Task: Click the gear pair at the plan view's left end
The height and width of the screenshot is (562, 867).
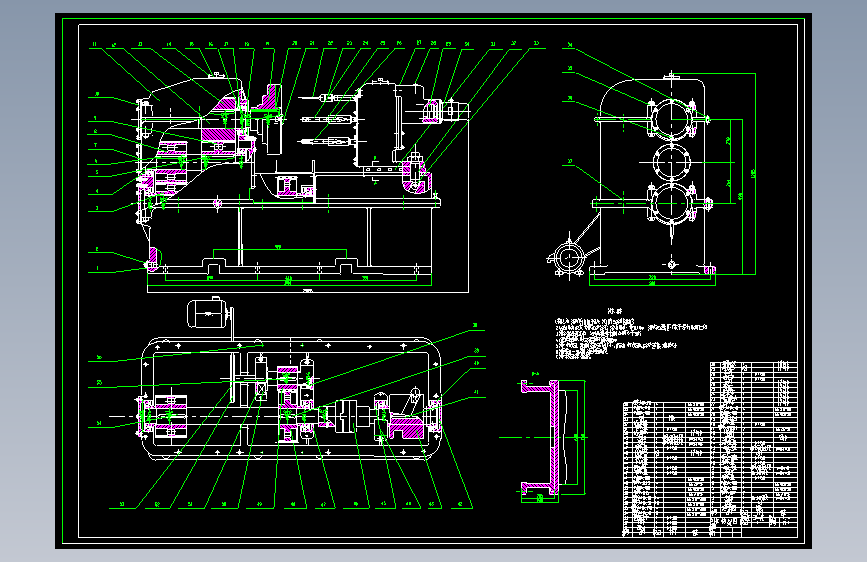Action: tap(169, 415)
